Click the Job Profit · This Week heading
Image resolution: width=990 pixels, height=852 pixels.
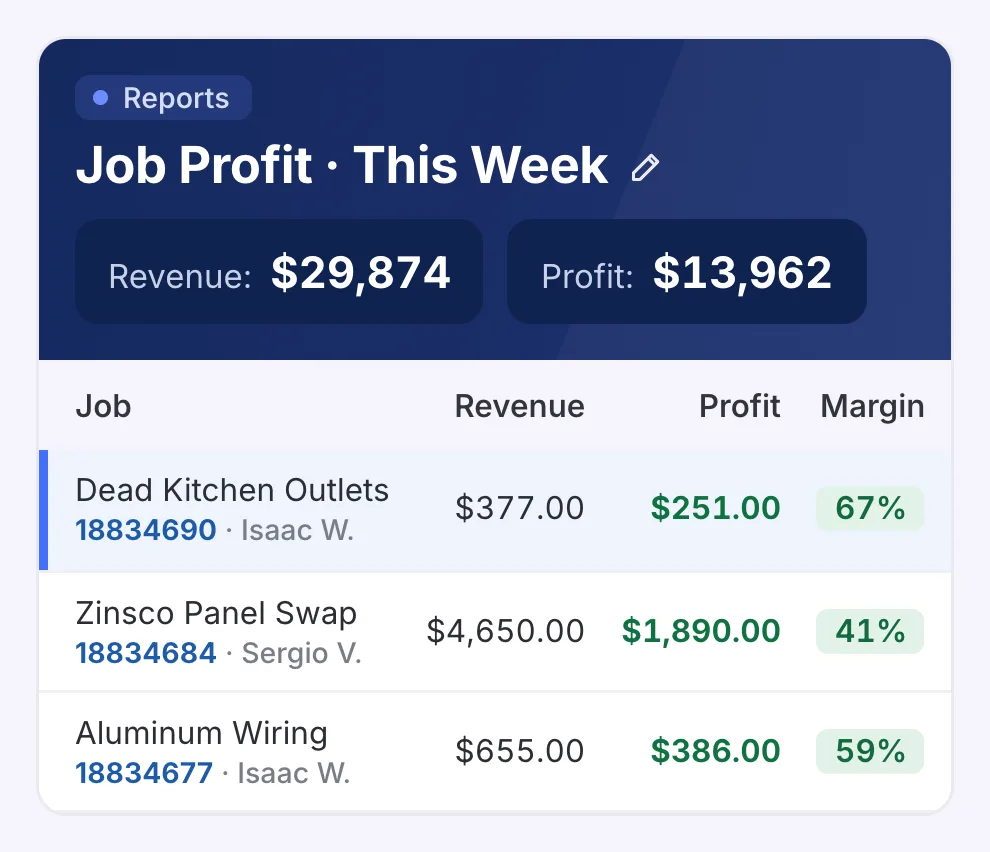342,165
